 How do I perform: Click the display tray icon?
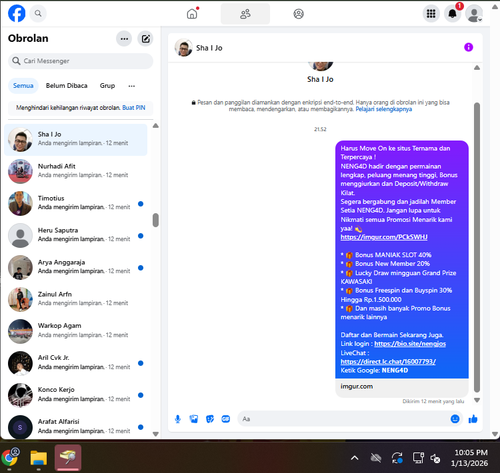pos(418,458)
